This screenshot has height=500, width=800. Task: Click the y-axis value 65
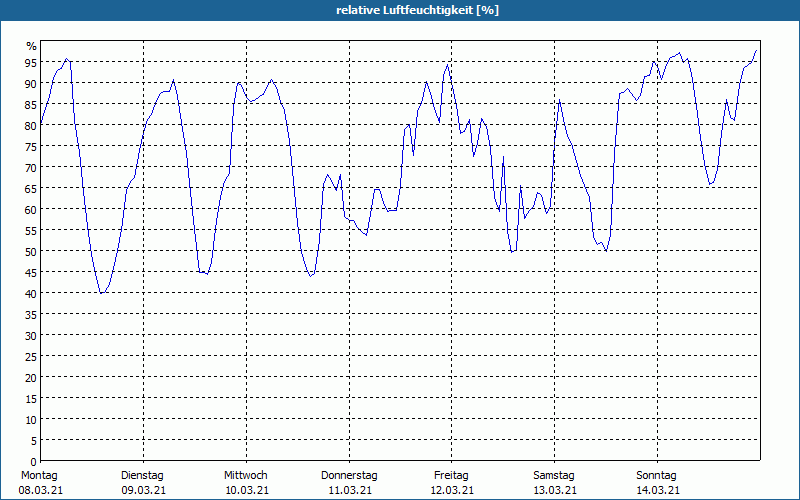[31, 189]
